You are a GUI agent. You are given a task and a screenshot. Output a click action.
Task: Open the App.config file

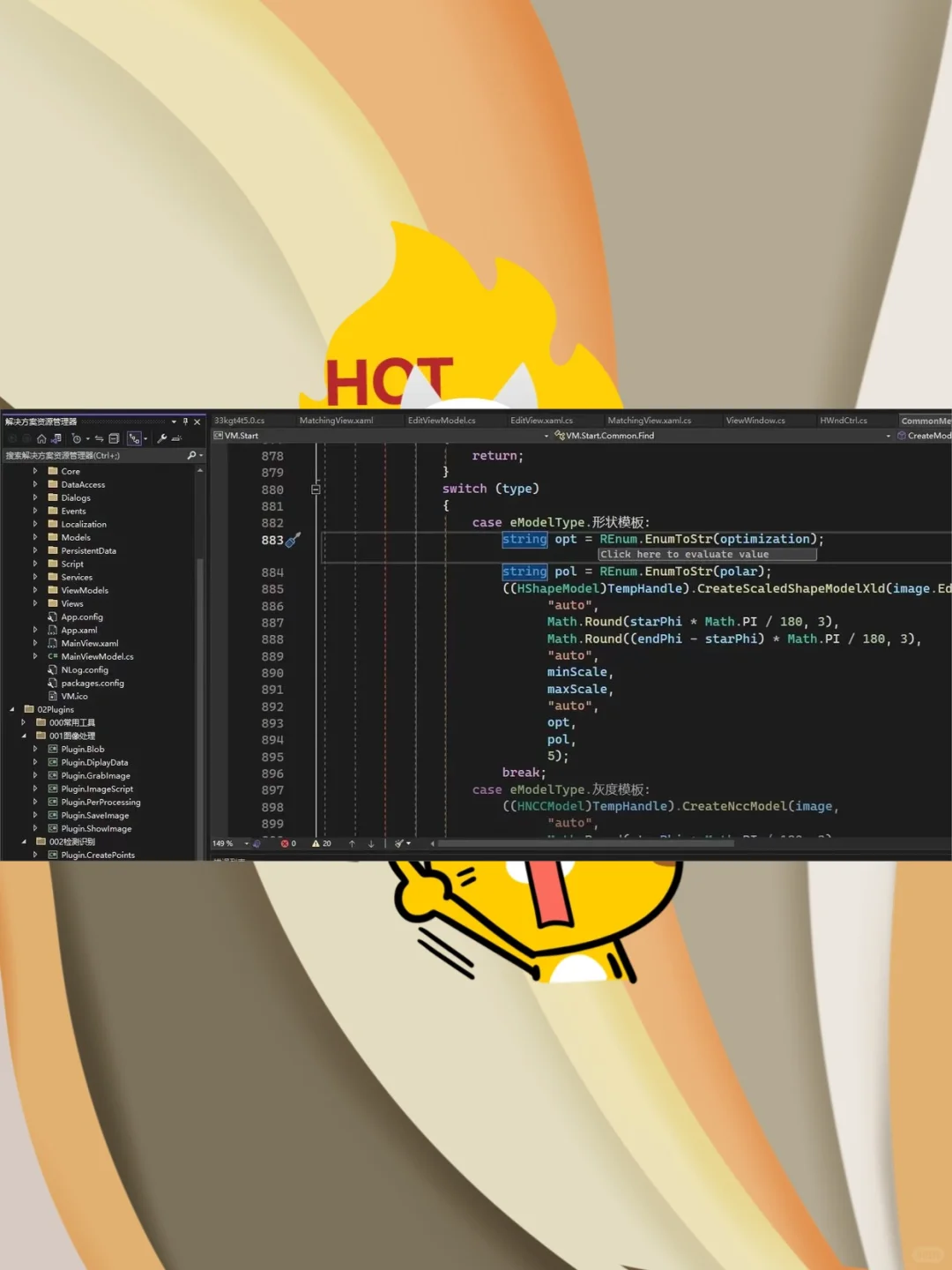click(x=82, y=616)
